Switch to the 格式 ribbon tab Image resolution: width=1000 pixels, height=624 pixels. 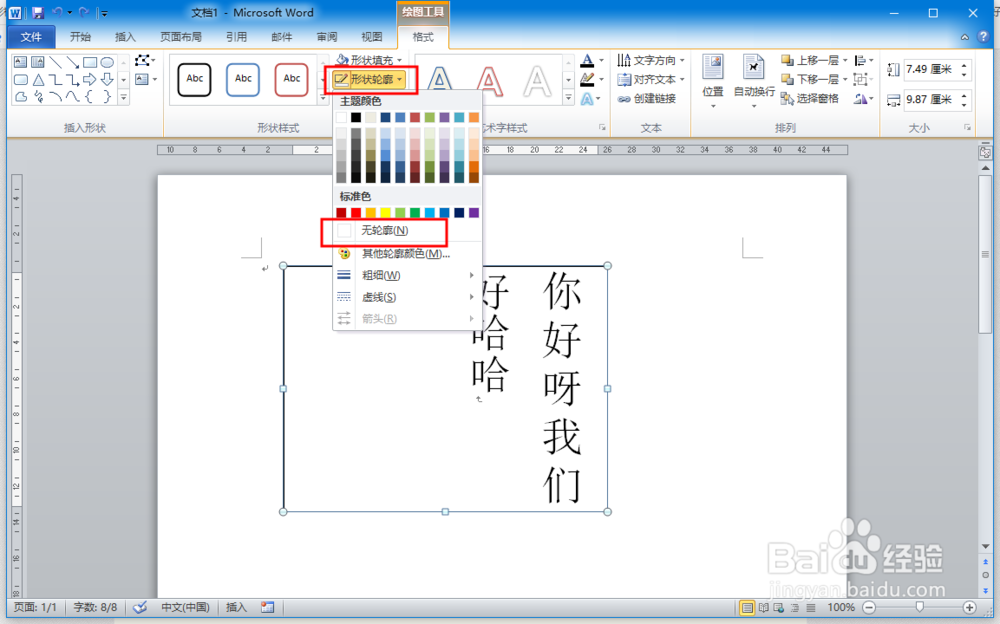424,36
